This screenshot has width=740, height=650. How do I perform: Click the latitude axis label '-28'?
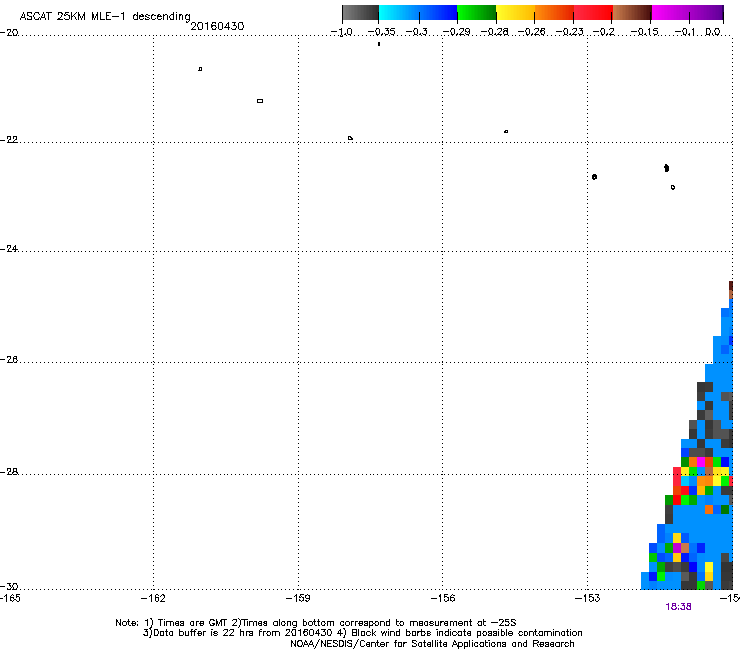(x=9, y=472)
